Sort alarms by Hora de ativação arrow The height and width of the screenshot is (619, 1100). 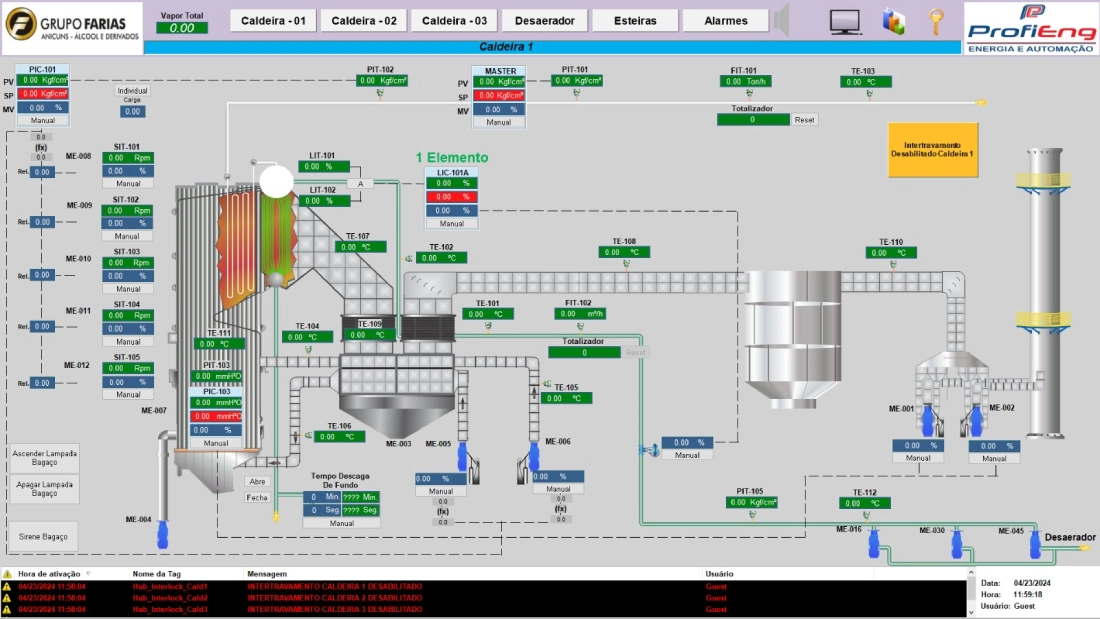click(x=88, y=573)
